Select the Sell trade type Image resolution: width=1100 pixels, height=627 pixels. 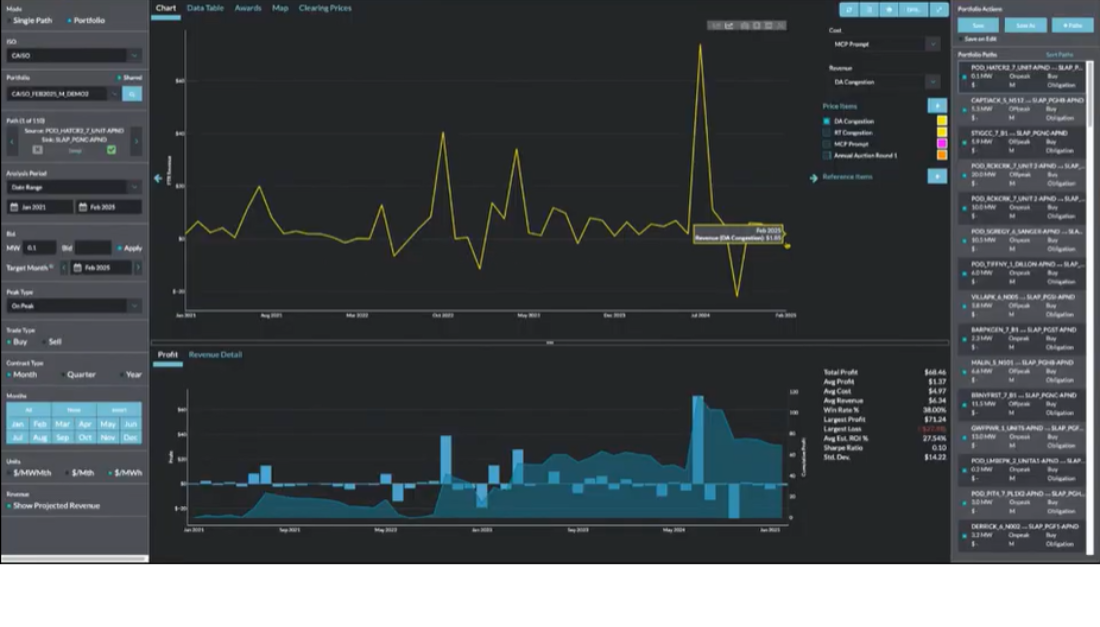click(x=50, y=342)
